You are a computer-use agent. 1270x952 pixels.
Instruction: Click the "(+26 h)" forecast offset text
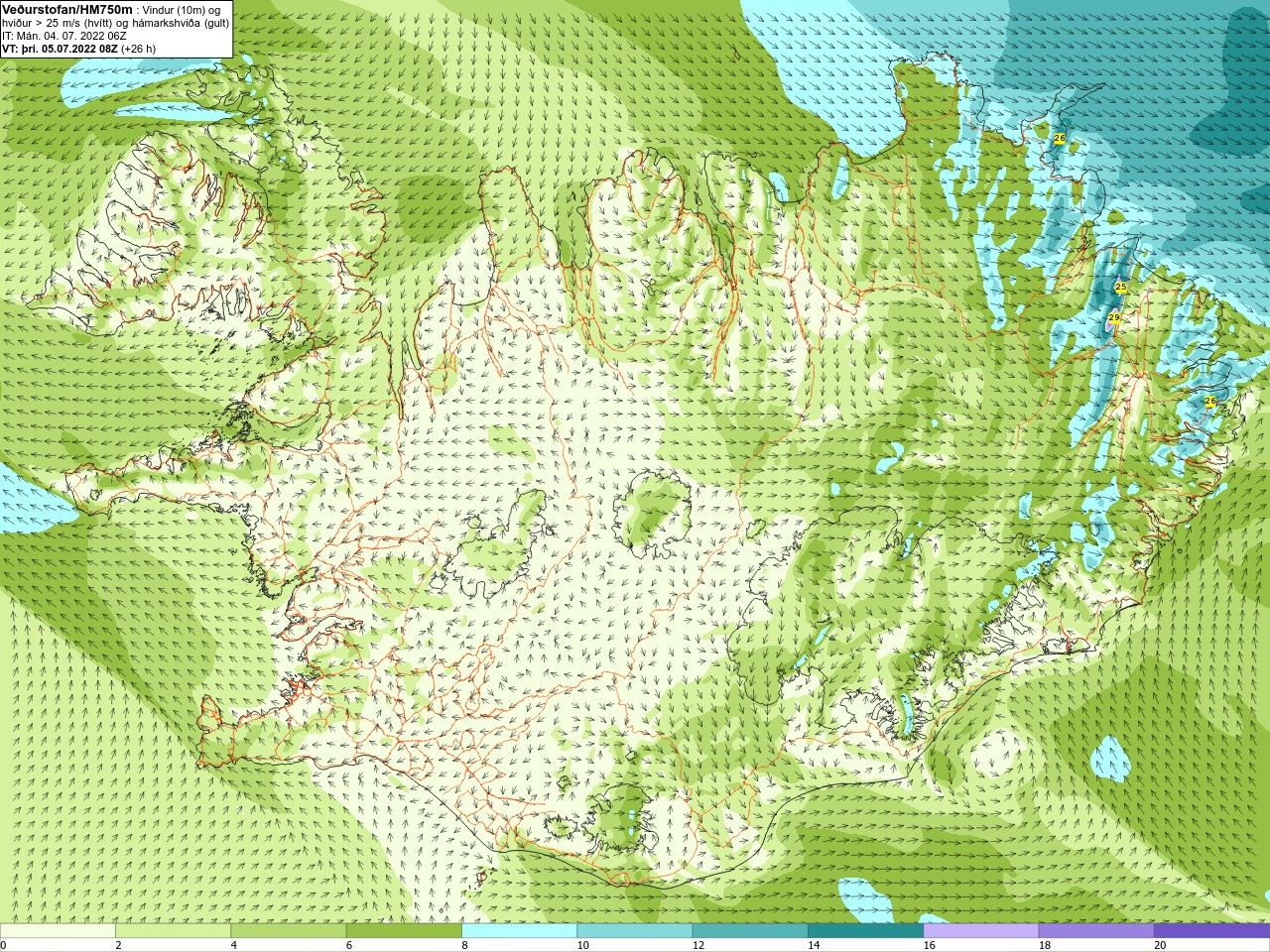click(x=138, y=49)
